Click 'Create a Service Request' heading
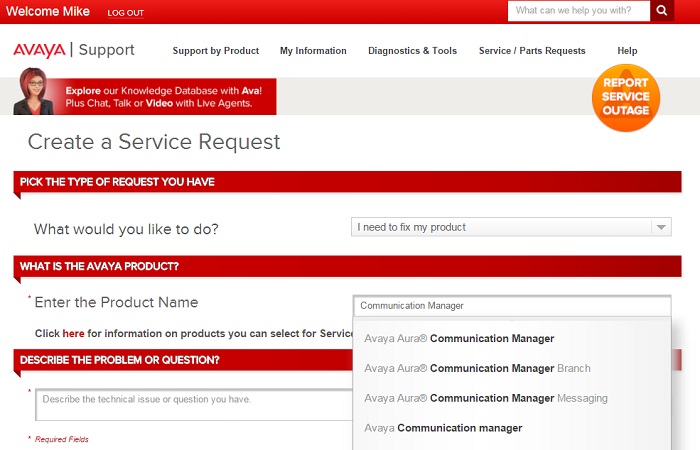The height and width of the screenshot is (450, 700). (154, 142)
